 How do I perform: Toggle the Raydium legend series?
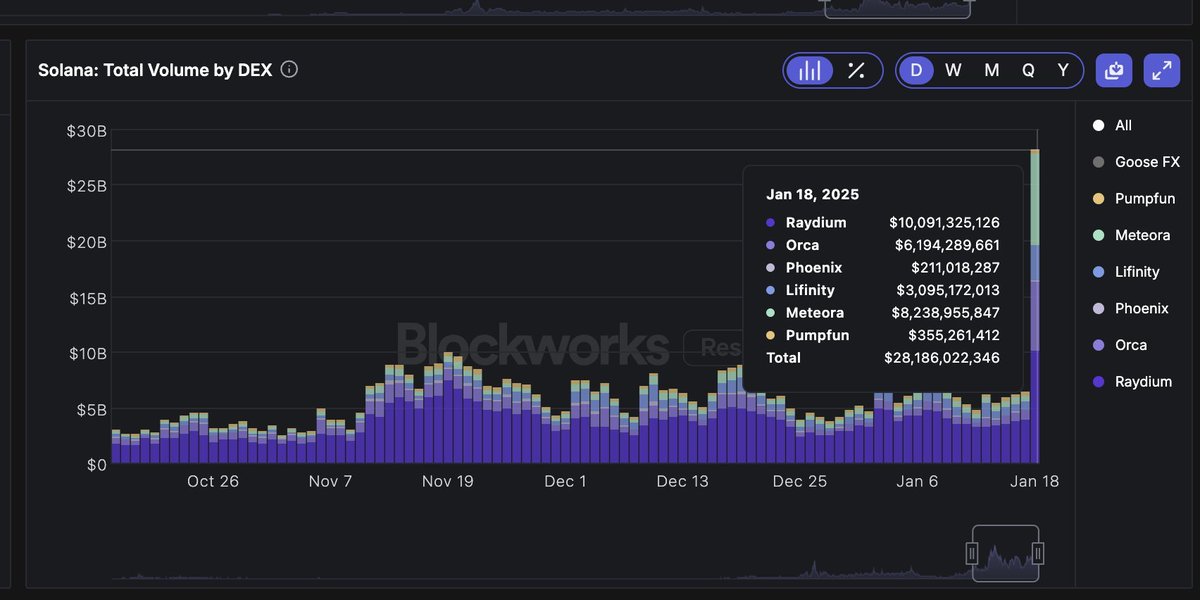(x=1132, y=381)
